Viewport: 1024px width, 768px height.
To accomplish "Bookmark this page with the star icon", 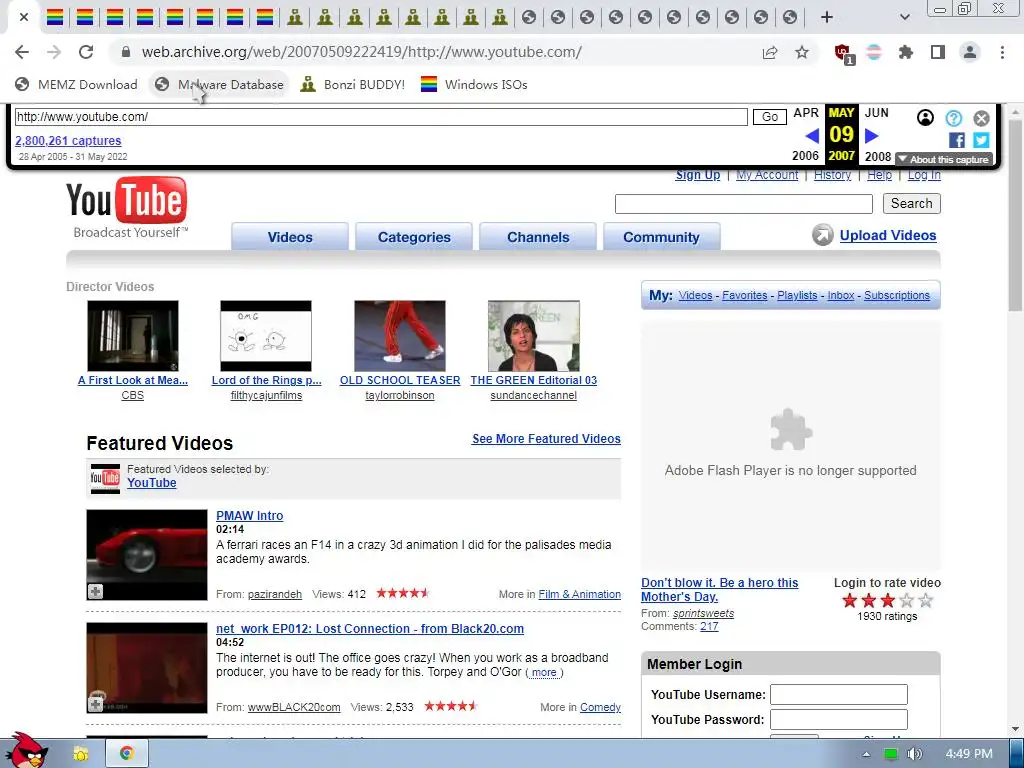I will pyautogui.click(x=802, y=52).
